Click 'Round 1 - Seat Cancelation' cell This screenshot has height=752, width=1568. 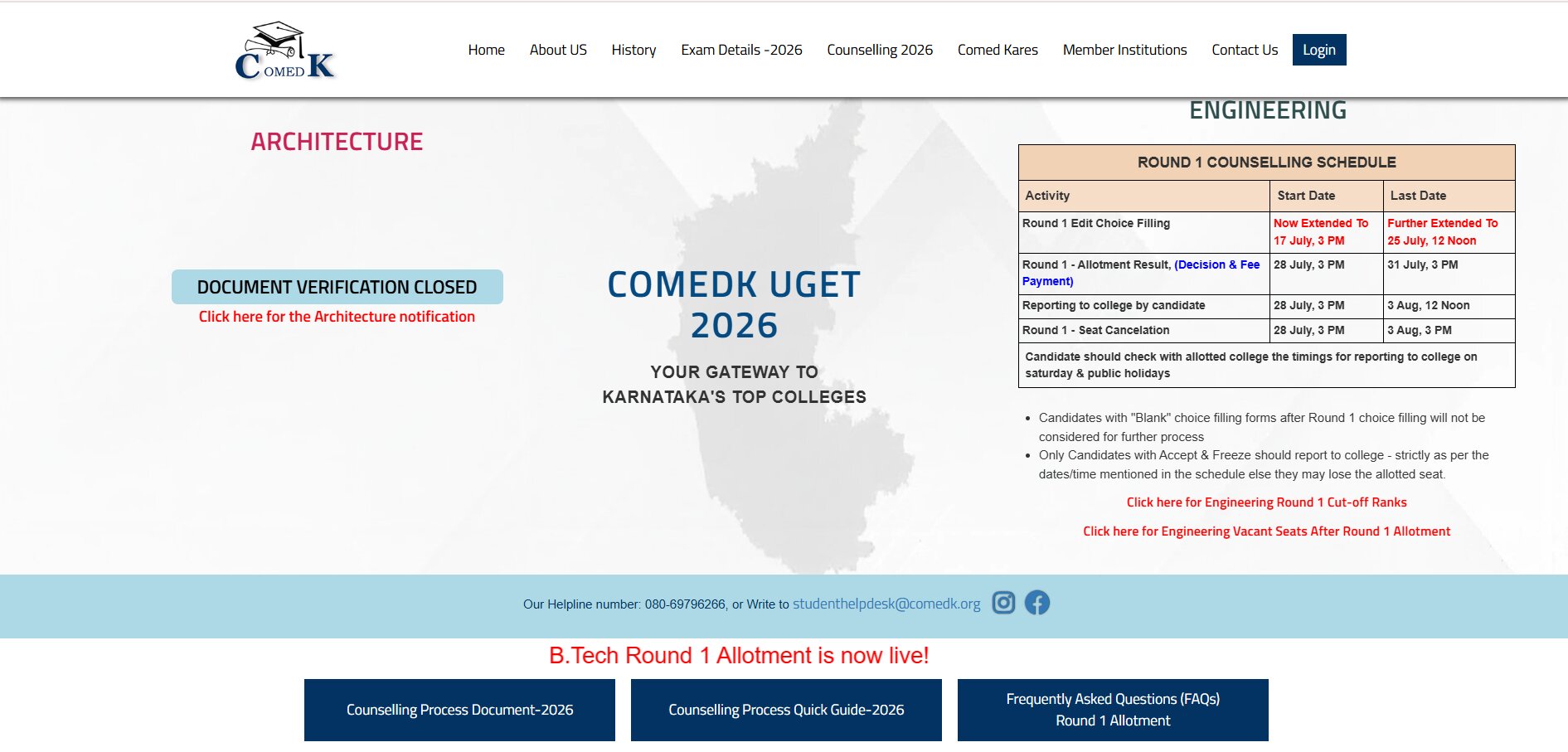coord(1144,331)
